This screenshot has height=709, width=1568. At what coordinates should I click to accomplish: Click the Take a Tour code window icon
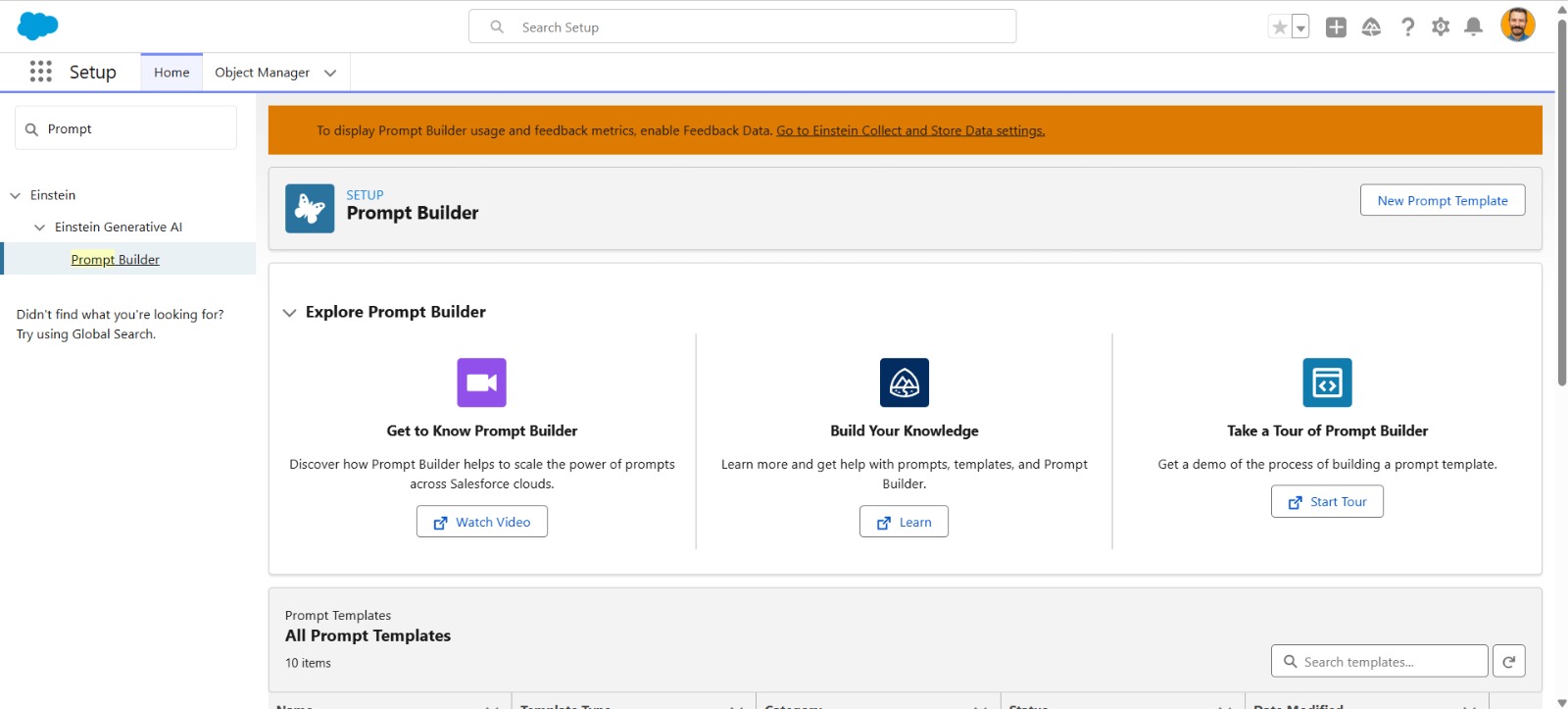click(x=1327, y=382)
